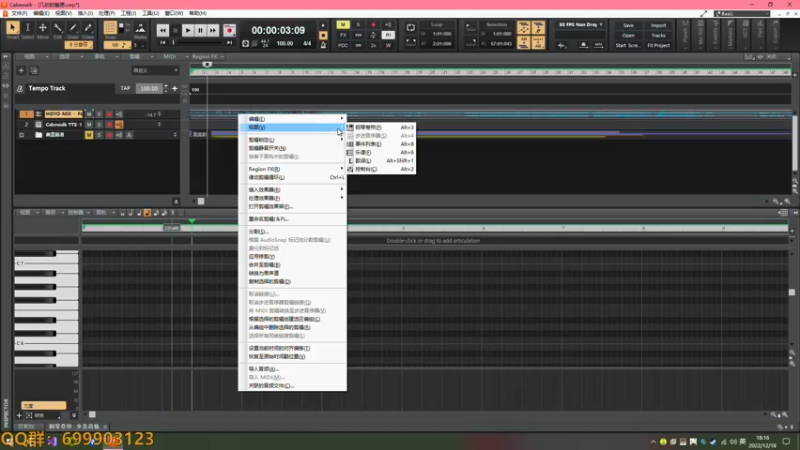Open the MIDI menu in track view
Screen dimensions: 800x450
click(172, 57)
